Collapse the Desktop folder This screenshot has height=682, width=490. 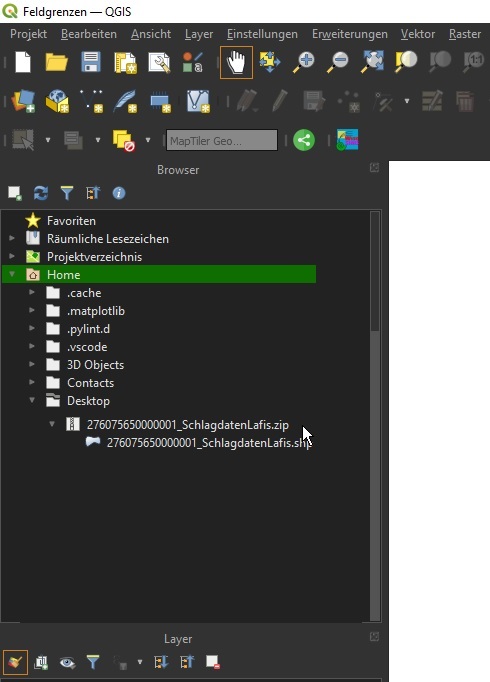(32, 400)
